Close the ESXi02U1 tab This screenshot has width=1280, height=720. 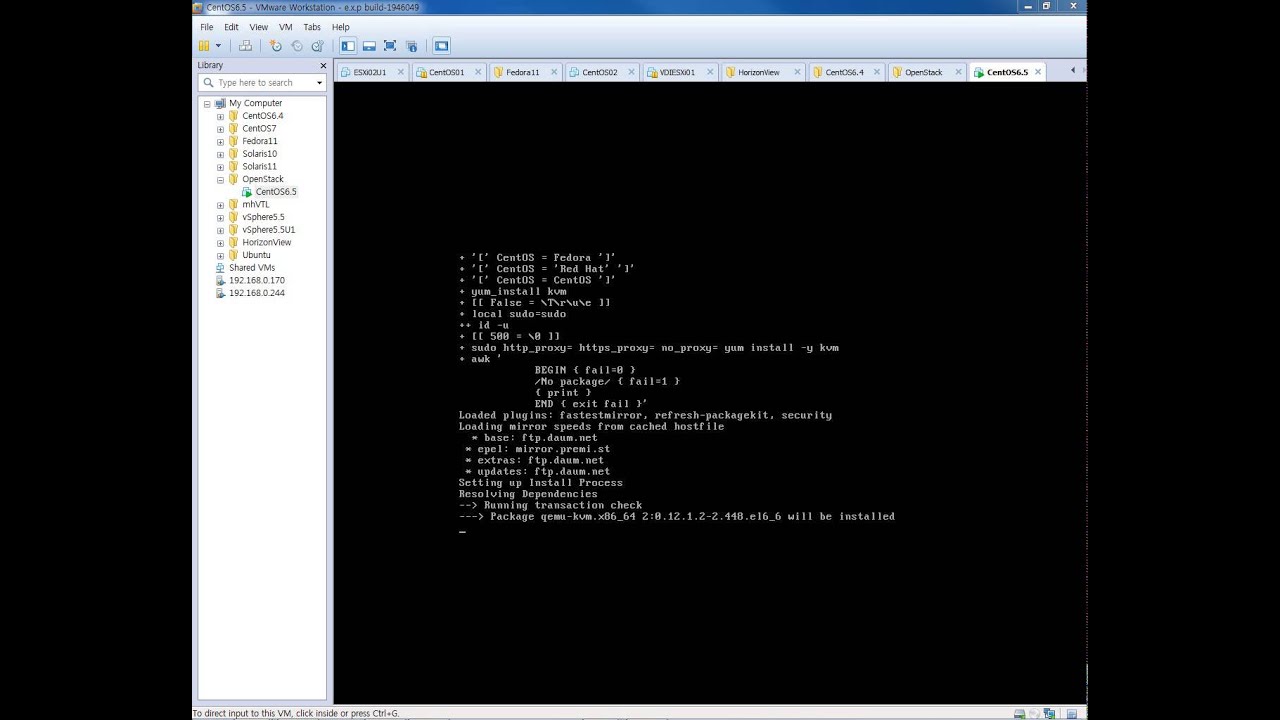(400, 72)
